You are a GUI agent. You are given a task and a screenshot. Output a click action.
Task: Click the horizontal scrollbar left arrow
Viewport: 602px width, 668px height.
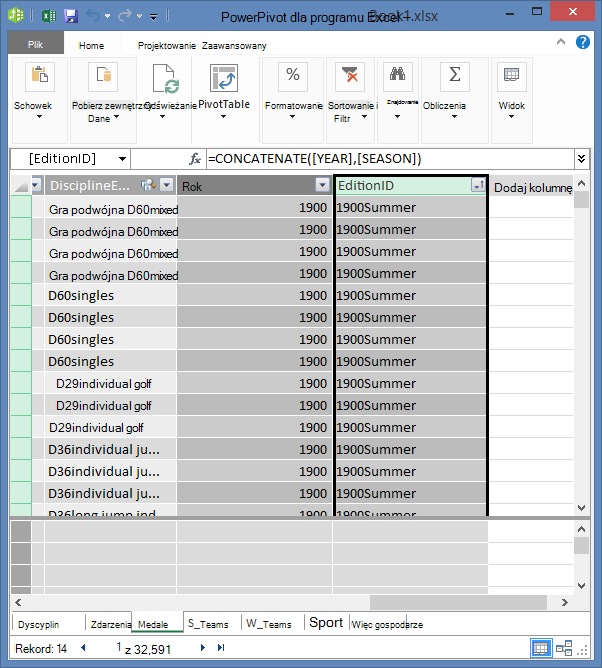[18, 602]
